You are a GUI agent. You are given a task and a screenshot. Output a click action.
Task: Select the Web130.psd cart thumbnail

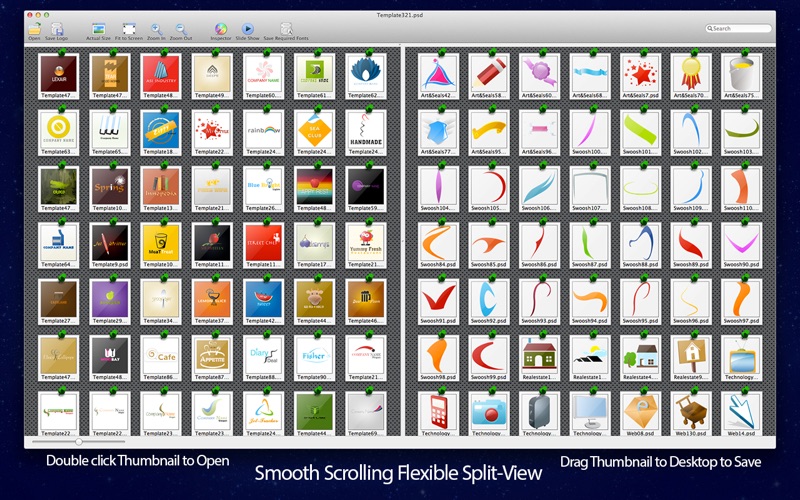691,414
